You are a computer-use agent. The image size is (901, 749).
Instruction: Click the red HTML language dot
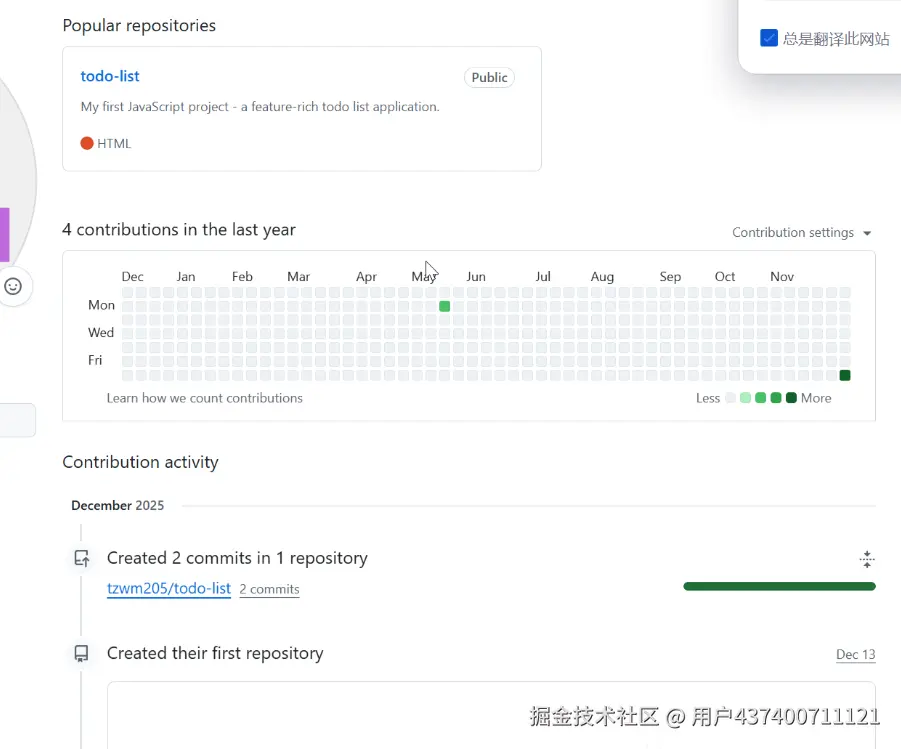(87, 143)
